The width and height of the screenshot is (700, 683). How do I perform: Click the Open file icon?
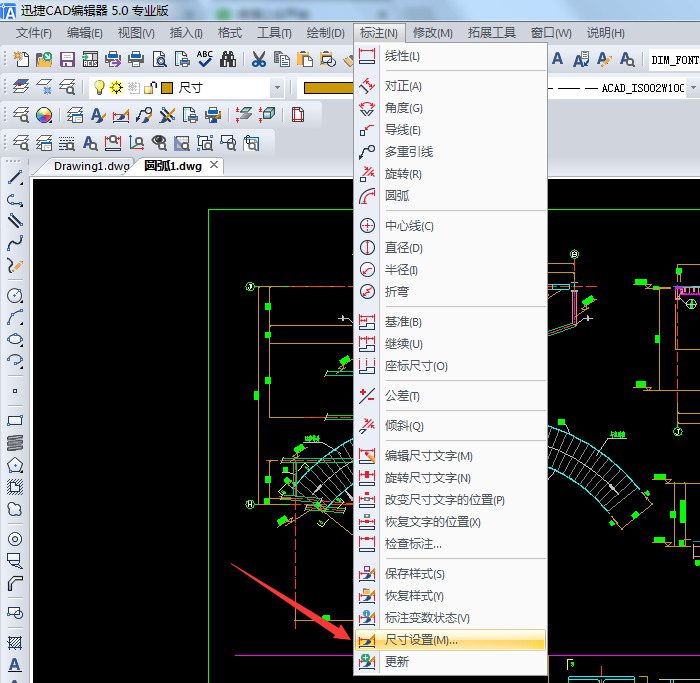click(x=44, y=59)
